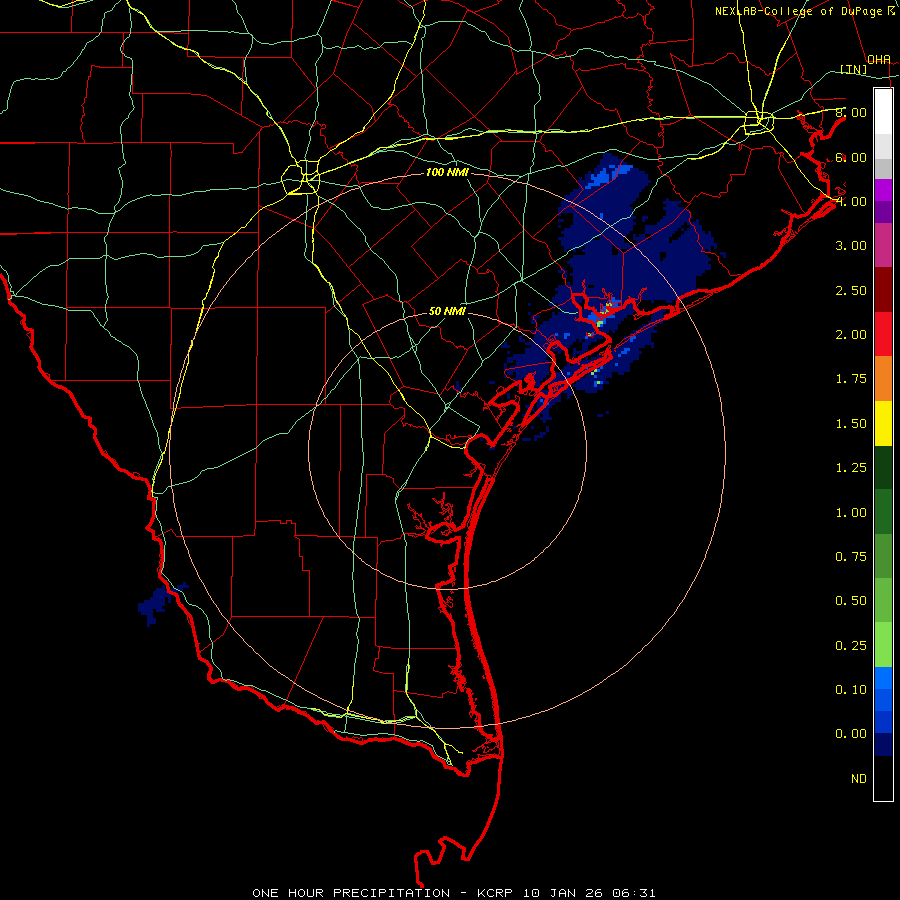Click the "OHA" product code text

[x=879, y=59]
